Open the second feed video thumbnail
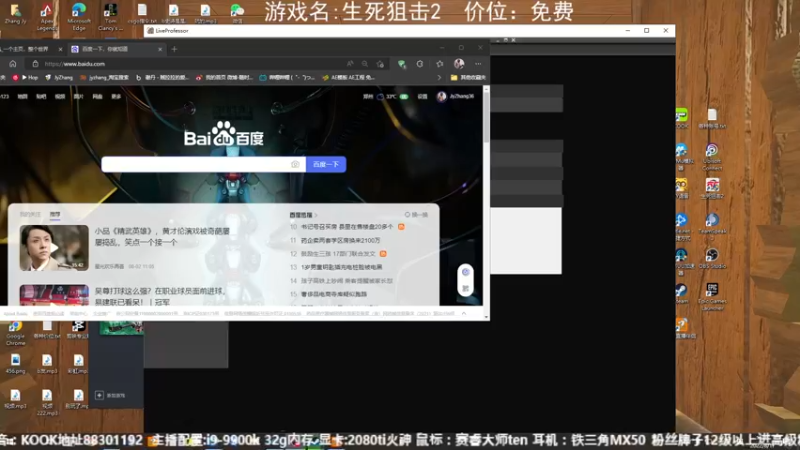The image size is (800, 450). (54, 295)
